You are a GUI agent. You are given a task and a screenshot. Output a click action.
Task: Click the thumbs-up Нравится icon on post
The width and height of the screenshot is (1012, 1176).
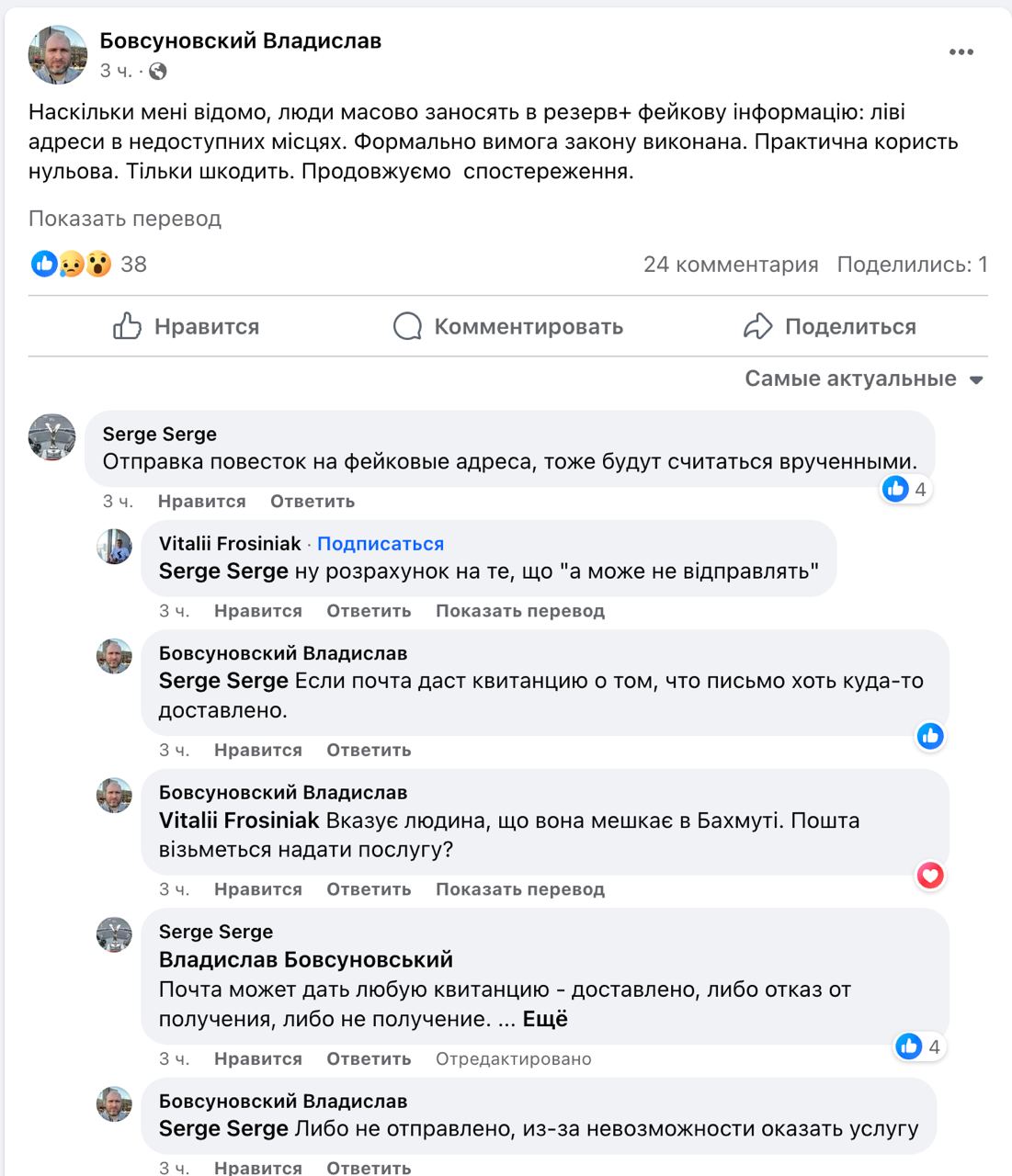coord(127,326)
